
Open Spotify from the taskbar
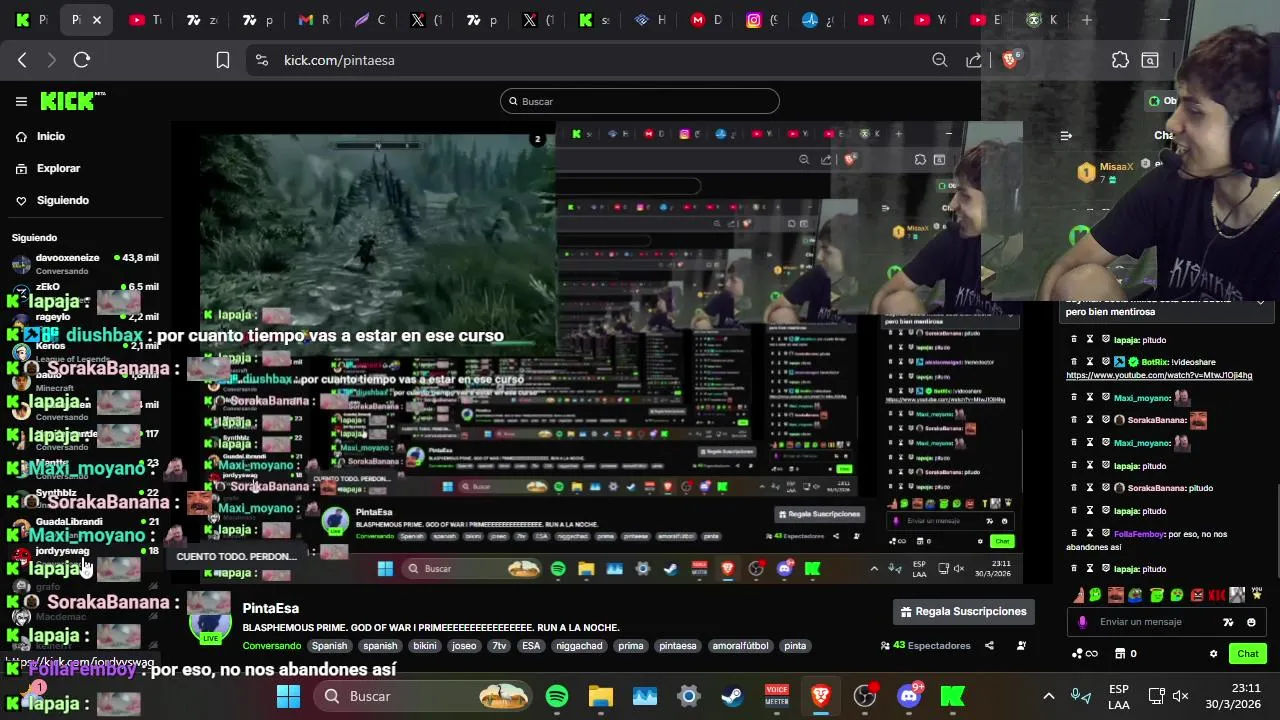(557, 696)
